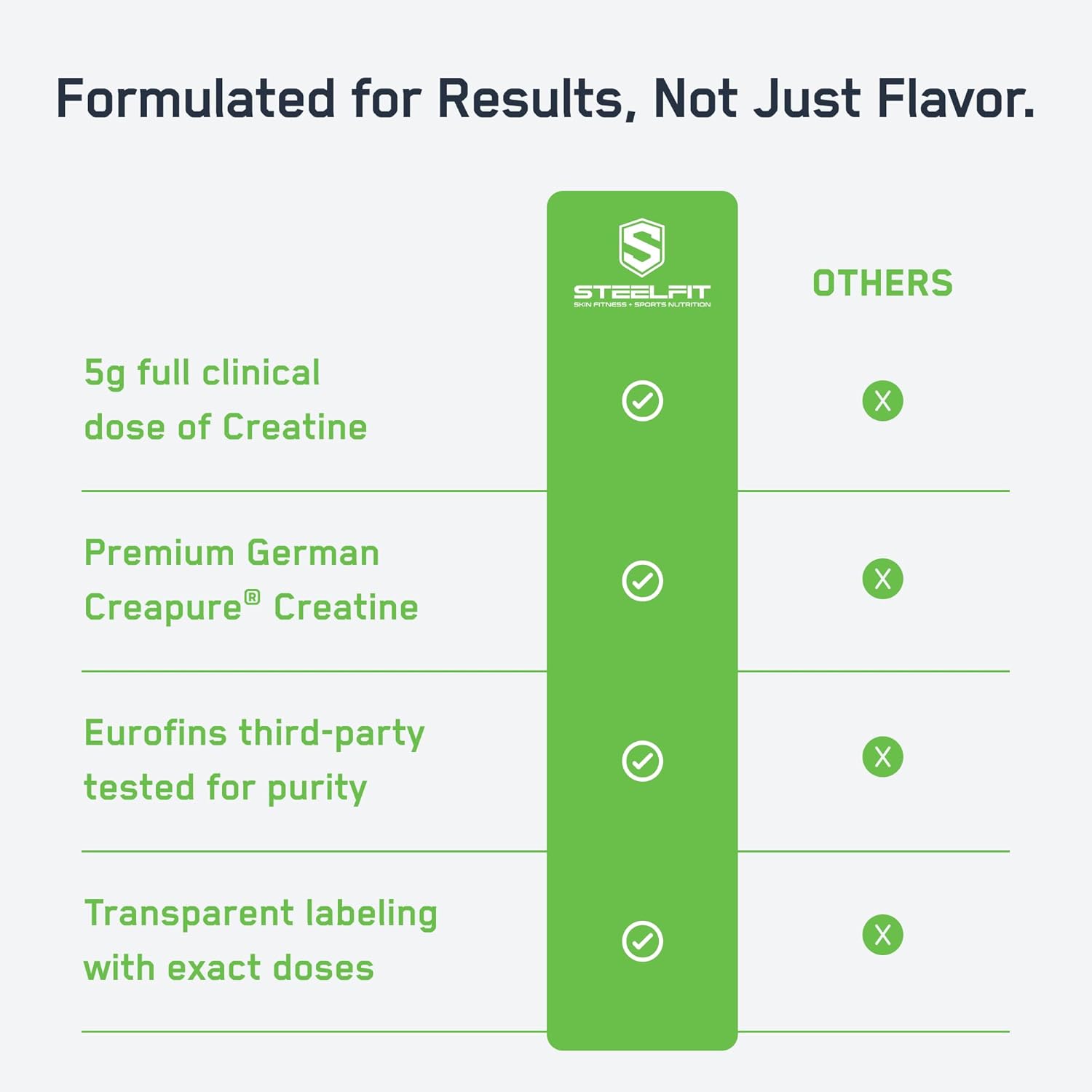Viewport: 1092px width, 1092px height.
Task: Click the "Skin Fitness + Sports Nutrition" tagline
Action: pos(641,305)
